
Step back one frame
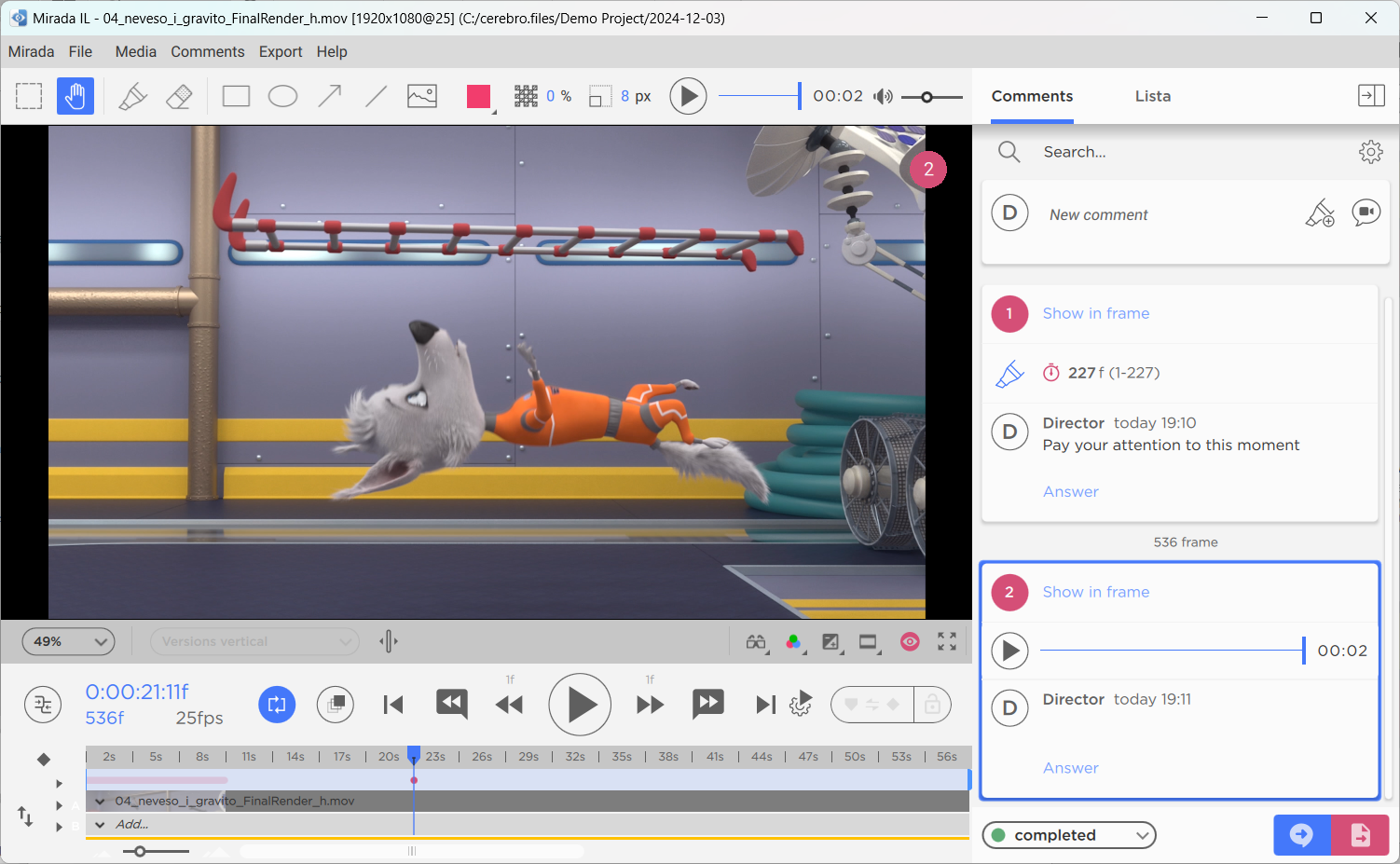pyautogui.click(x=510, y=705)
